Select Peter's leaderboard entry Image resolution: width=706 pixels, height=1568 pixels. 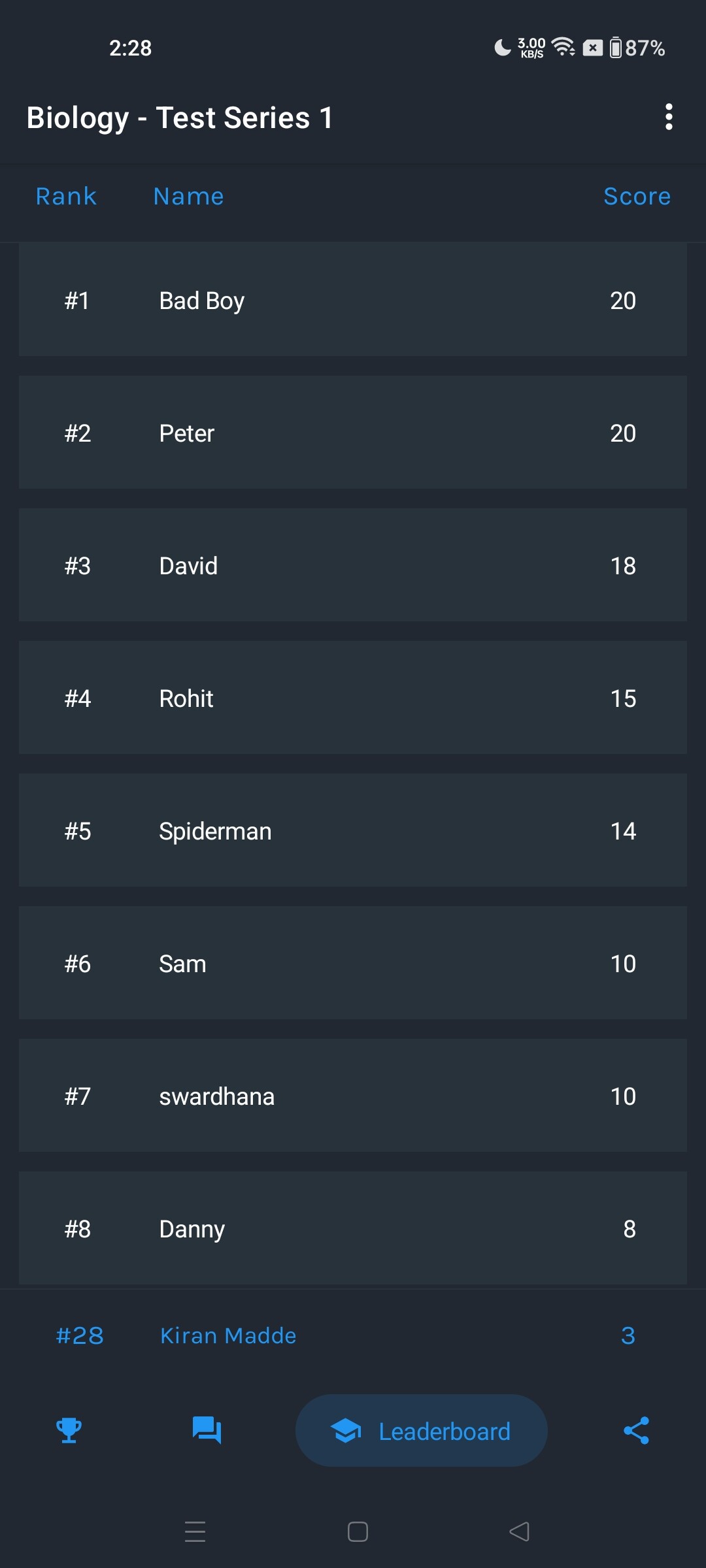[x=353, y=433]
